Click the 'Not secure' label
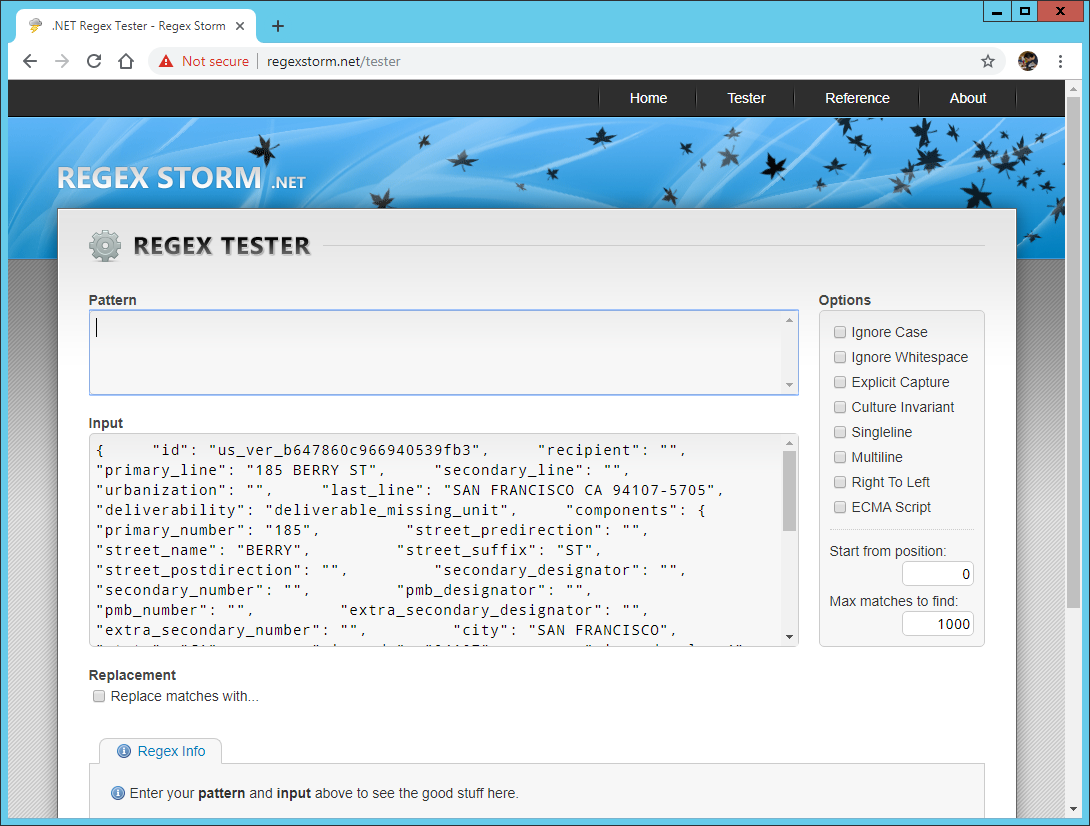This screenshot has width=1090, height=826. click(x=215, y=61)
